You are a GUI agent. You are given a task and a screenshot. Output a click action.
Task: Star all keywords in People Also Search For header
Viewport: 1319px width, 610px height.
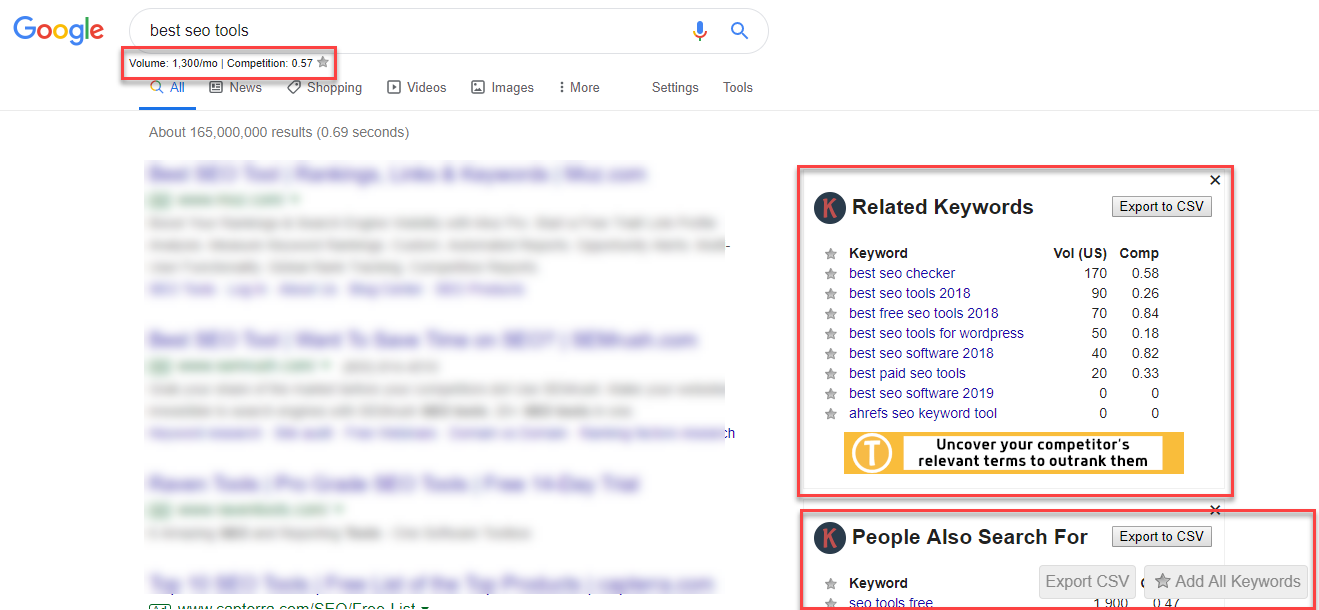(x=830, y=584)
